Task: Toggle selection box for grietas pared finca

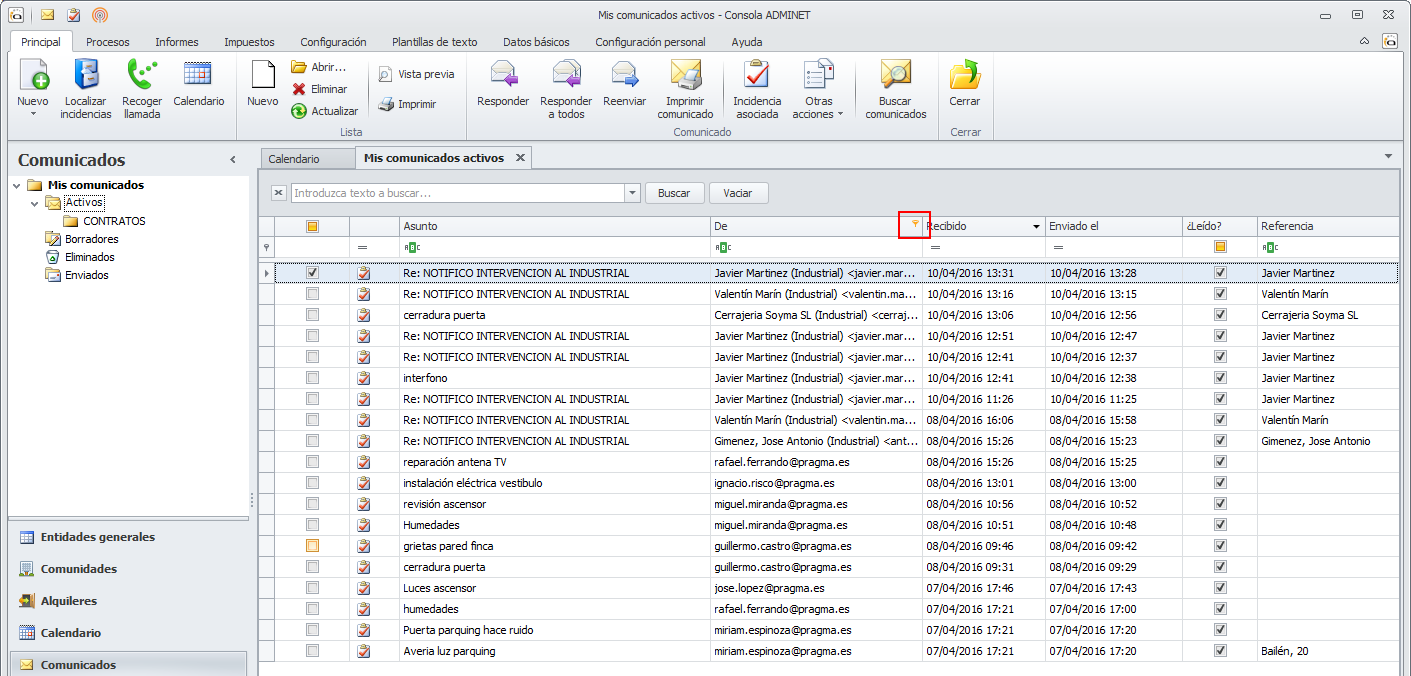Action: 313,546
